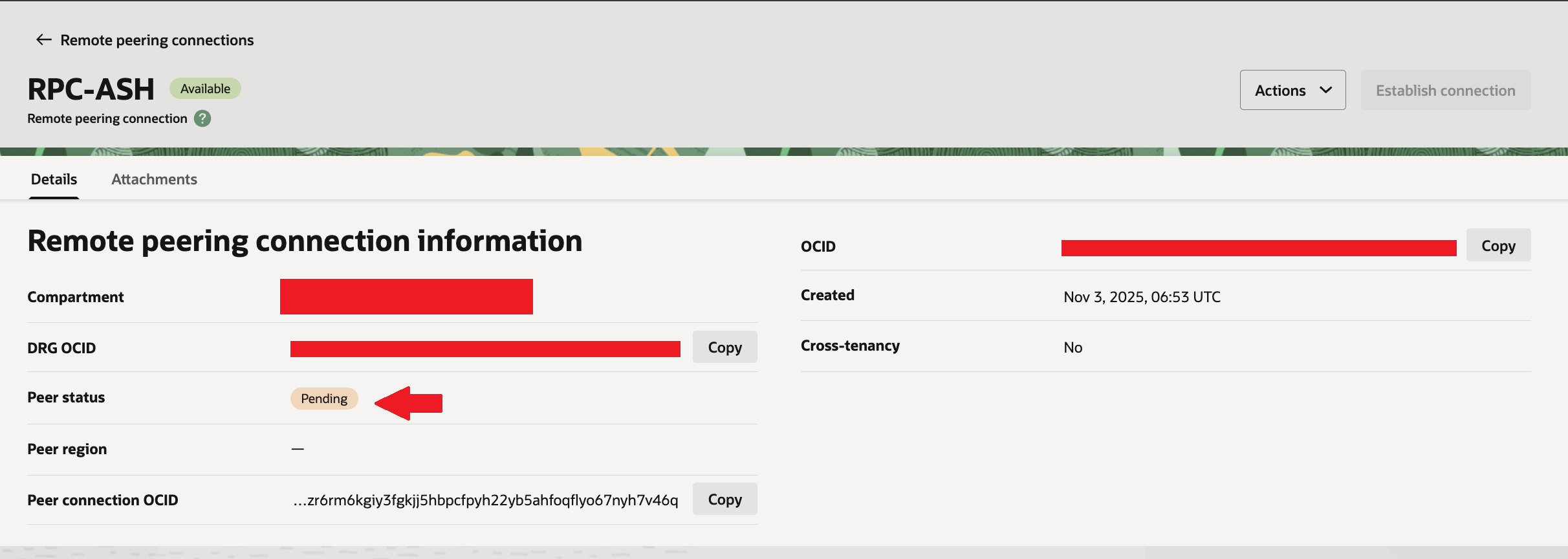Click the truncated Peer connection OCID text

485,500
